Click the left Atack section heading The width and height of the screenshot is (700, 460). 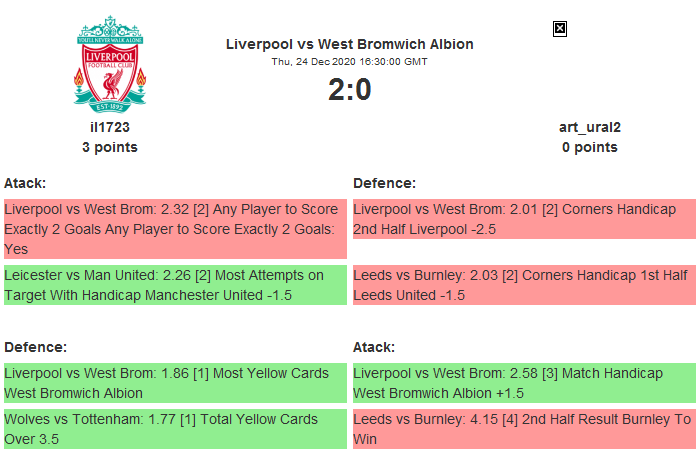point(25,183)
